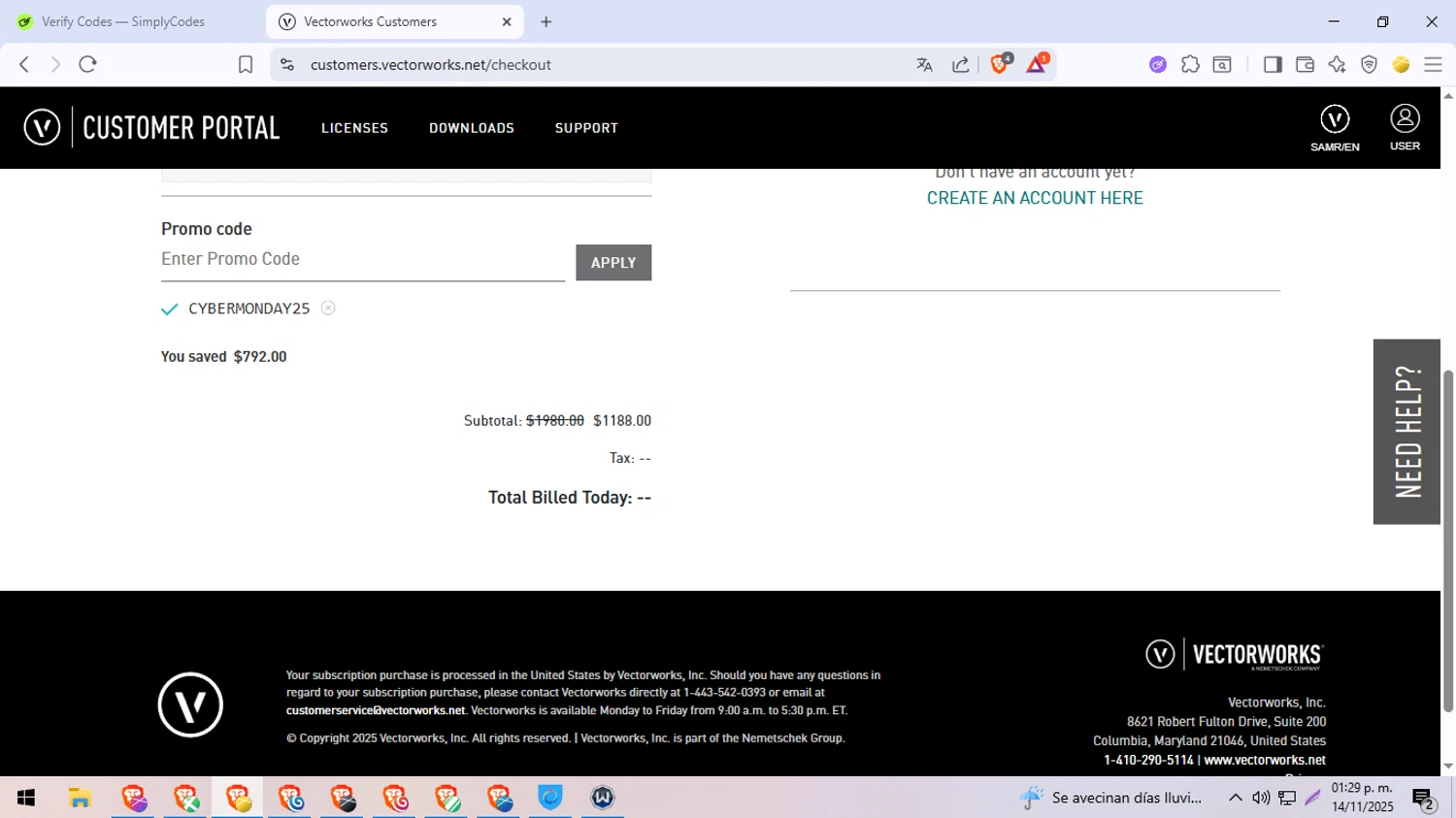
Task: Open the extensions puzzle icon
Action: tap(1190, 64)
